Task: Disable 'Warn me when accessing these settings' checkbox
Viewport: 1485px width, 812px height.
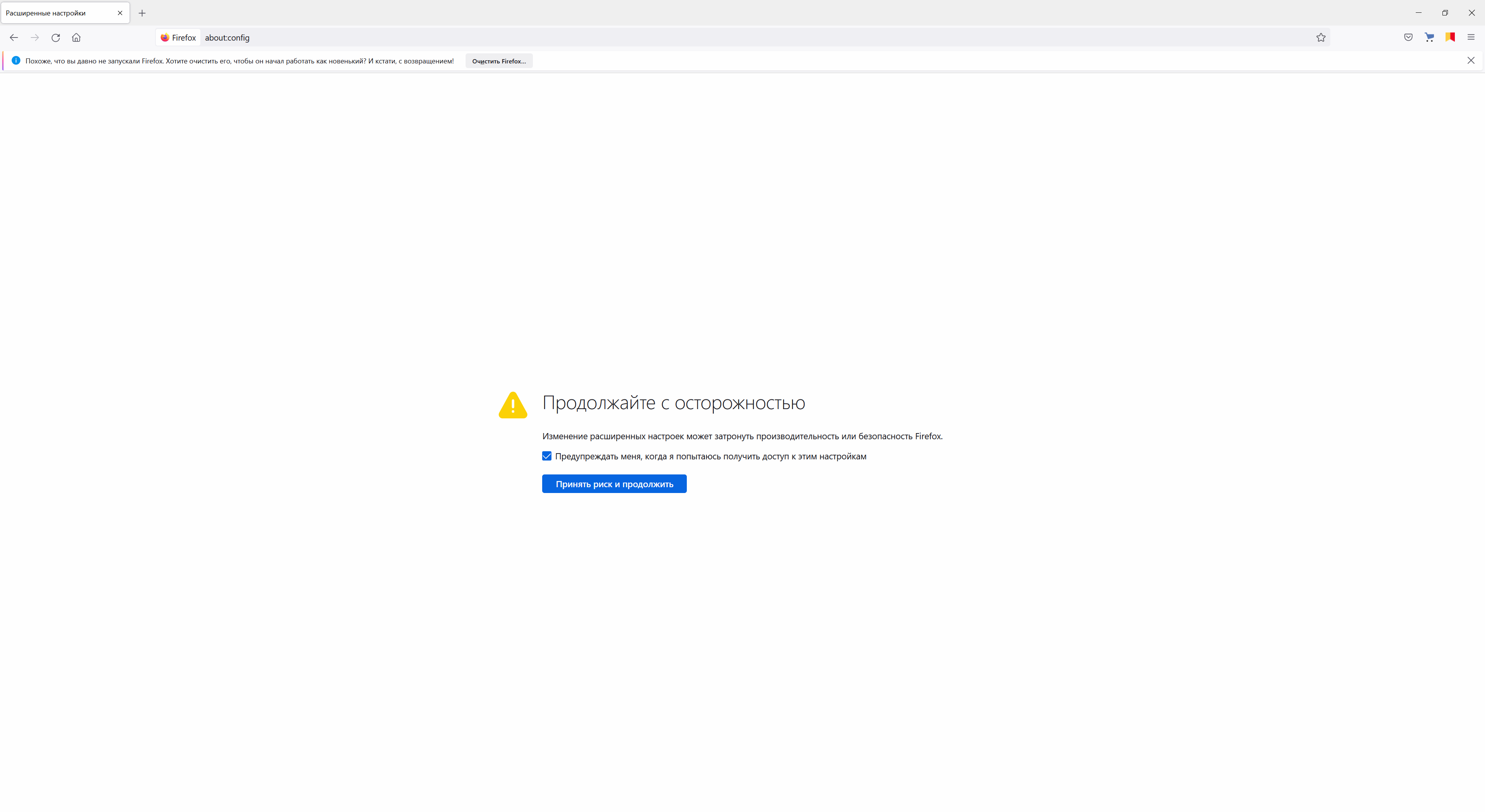Action: (x=546, y=455)
